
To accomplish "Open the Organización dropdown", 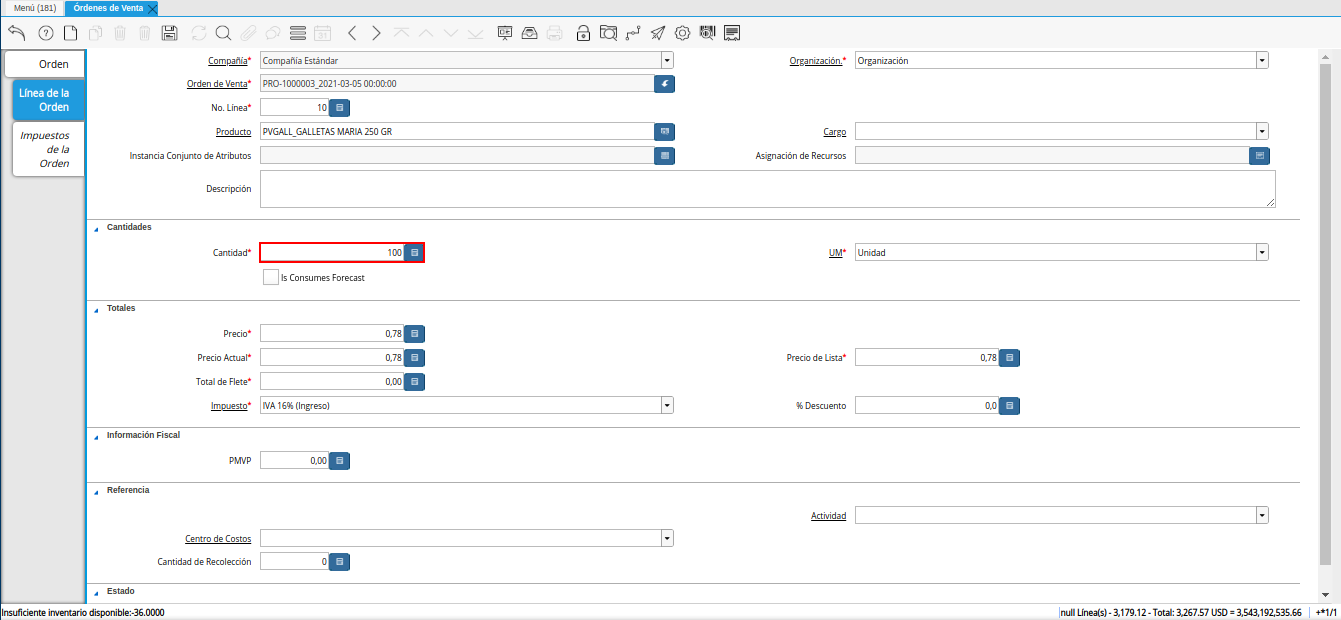I will (1262, 60).
